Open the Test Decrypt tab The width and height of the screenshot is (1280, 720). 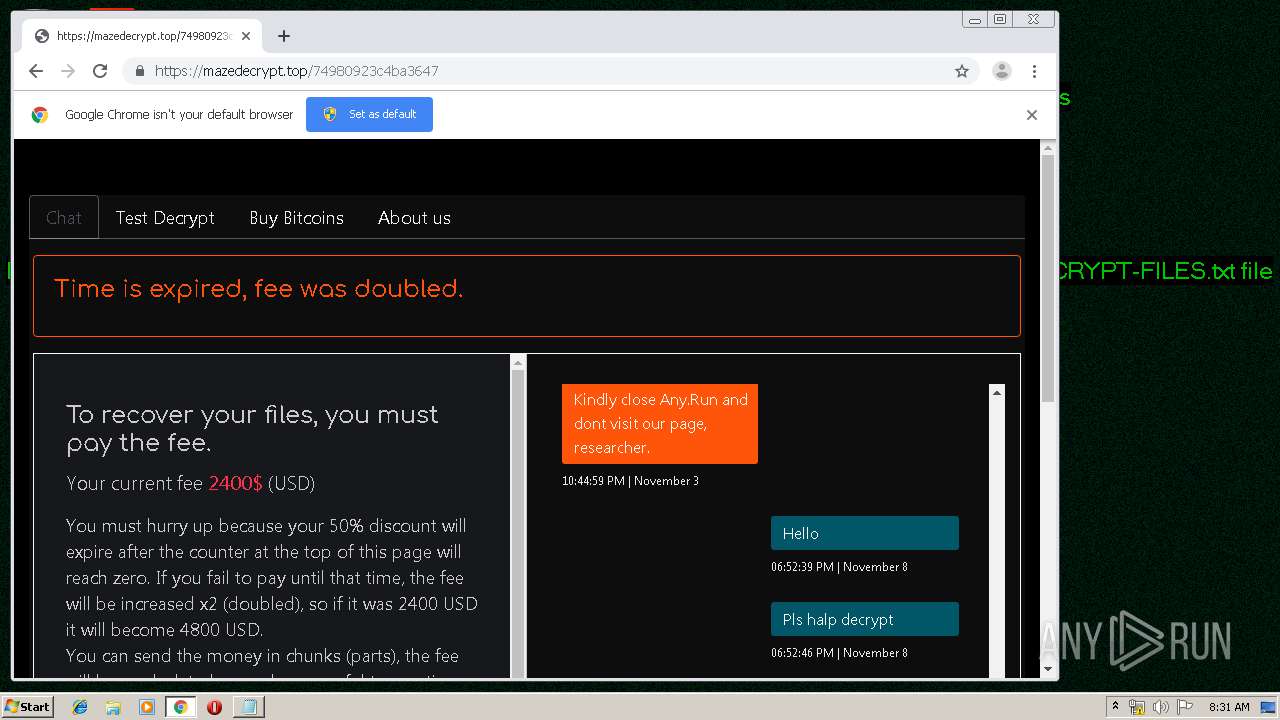(x=165, y=218)
